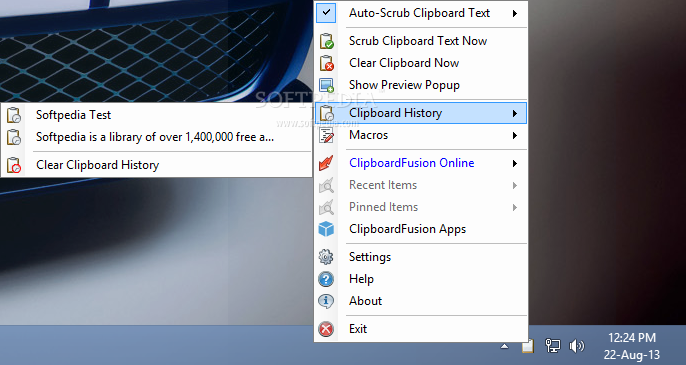Choose Clear Clipboard History
The height and width of the screenshot is (365, 686).
point(97,165)
